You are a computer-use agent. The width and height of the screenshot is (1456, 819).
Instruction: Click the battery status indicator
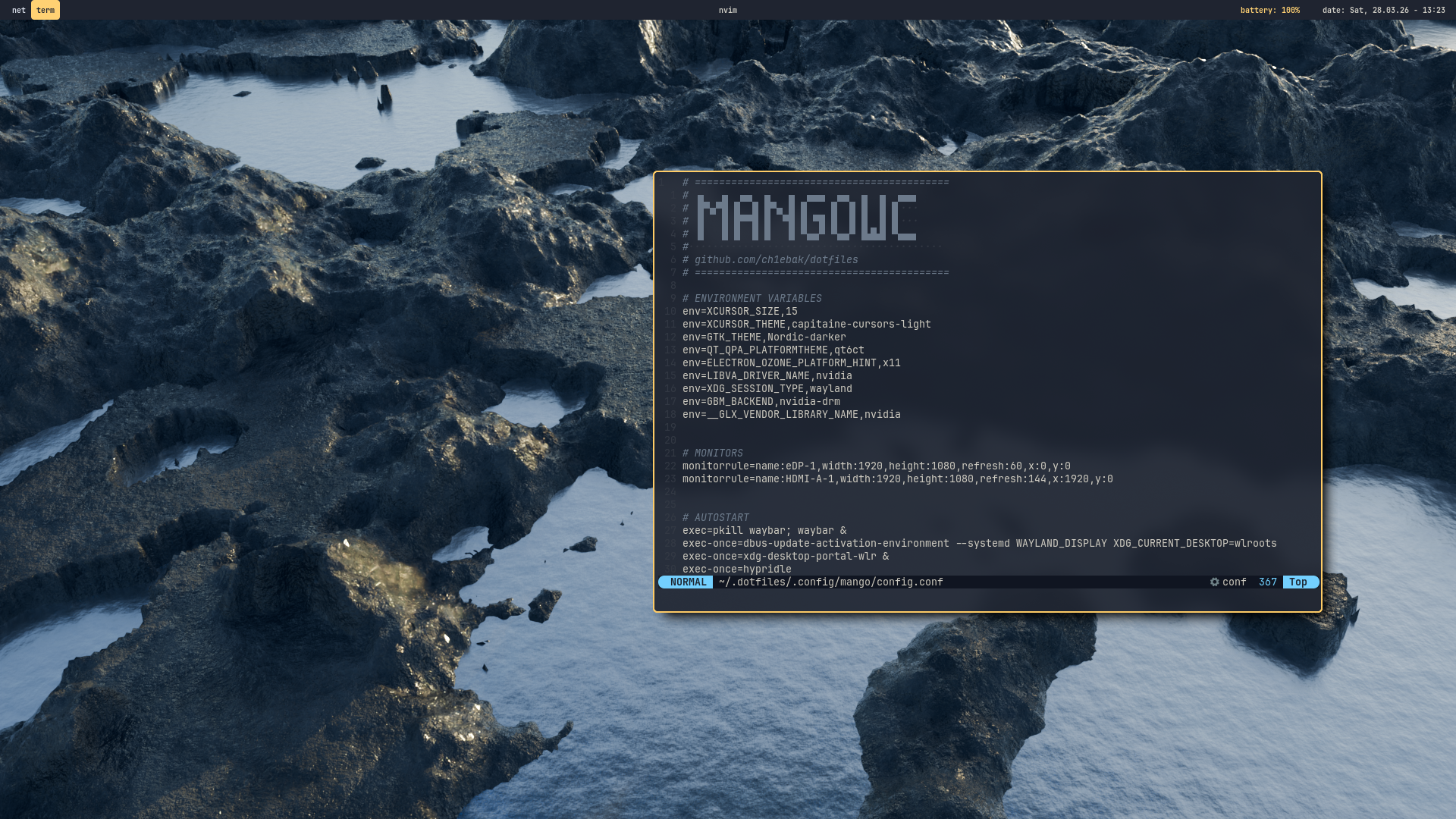tap(1269, 10)
